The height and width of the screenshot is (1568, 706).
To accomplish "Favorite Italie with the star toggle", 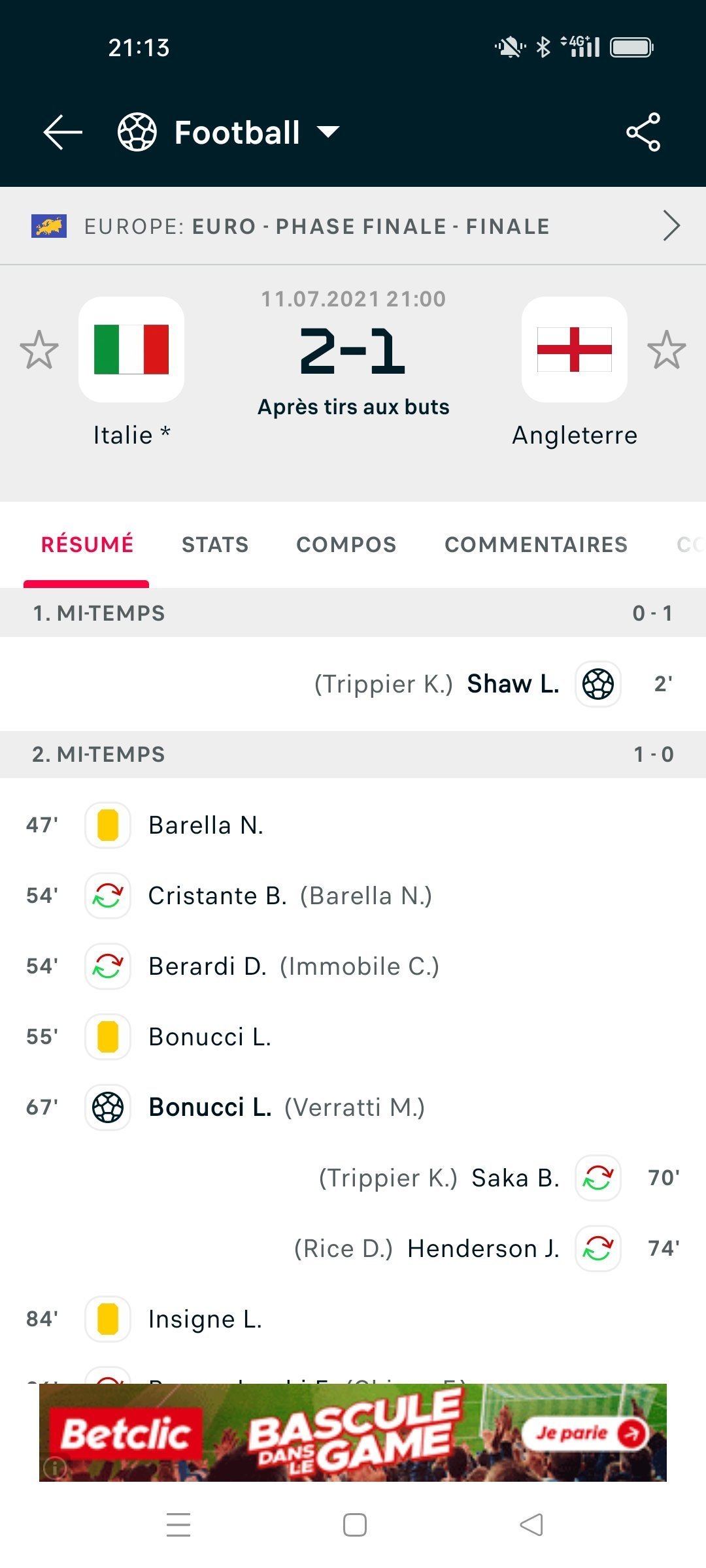I will (x=39, y=350).
